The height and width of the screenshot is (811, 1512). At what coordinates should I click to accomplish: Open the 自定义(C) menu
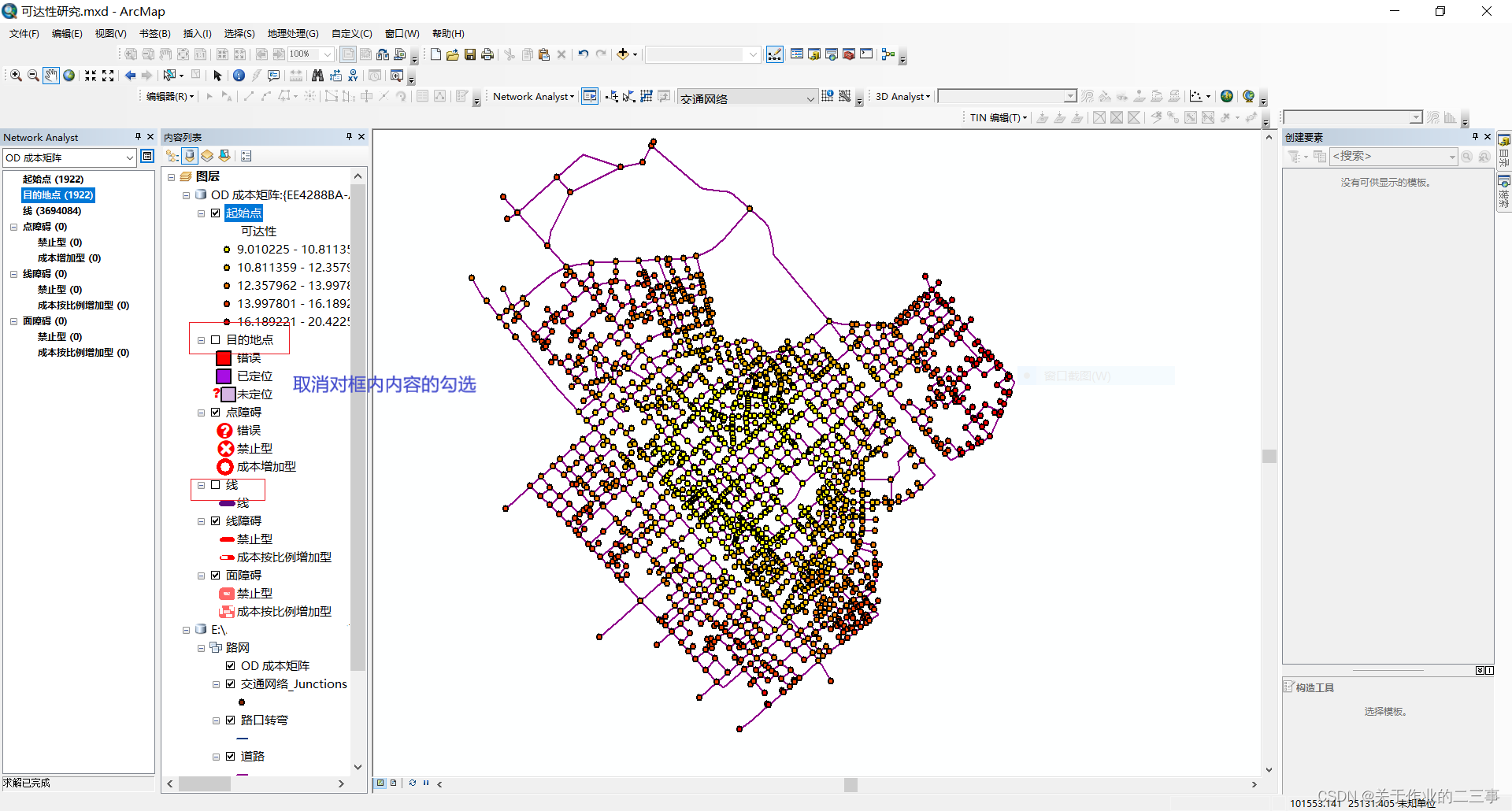point(351,33)
